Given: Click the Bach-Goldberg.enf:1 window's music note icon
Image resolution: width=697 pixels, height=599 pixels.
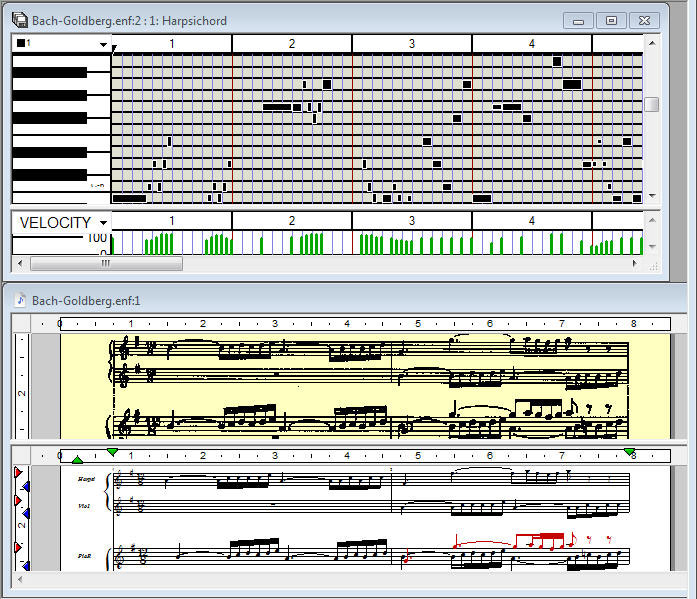Looking at the screenshot, I should click(x=20, y=300).
